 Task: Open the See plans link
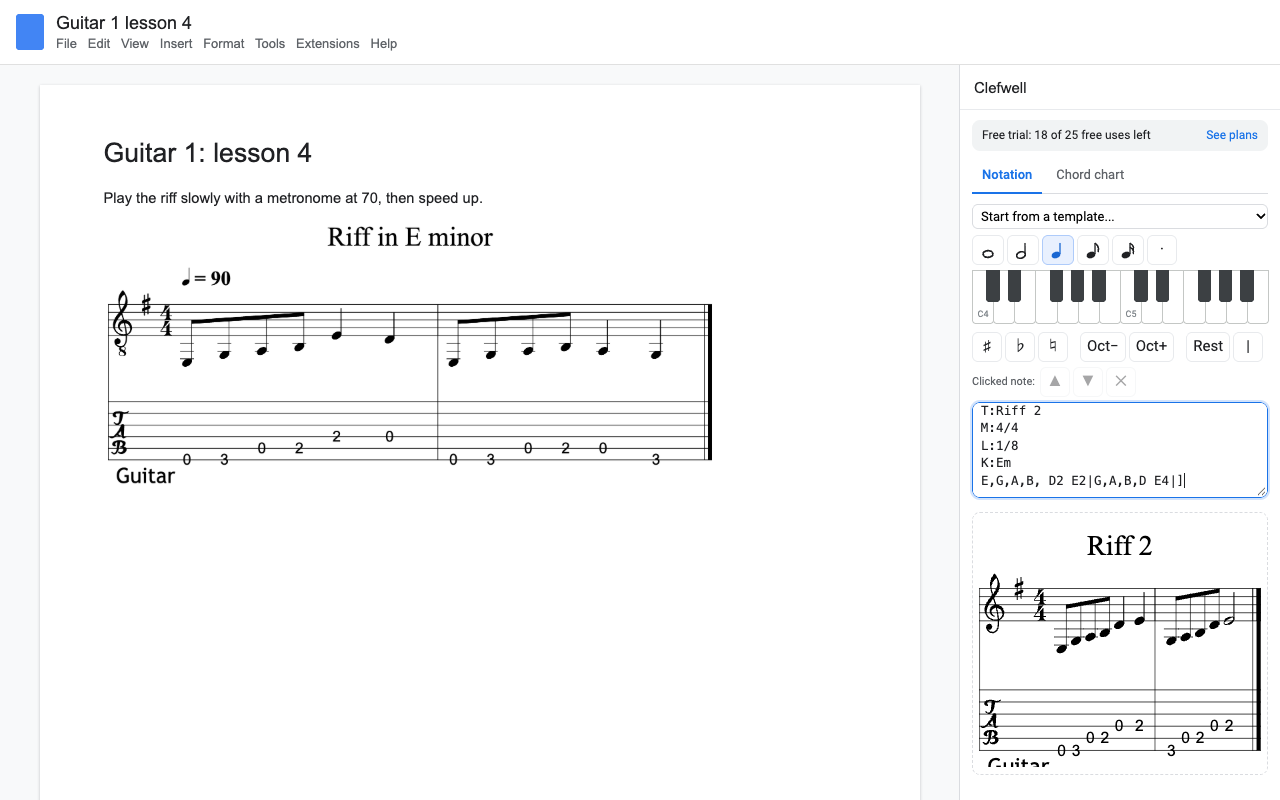click(x=1232, y=135)
